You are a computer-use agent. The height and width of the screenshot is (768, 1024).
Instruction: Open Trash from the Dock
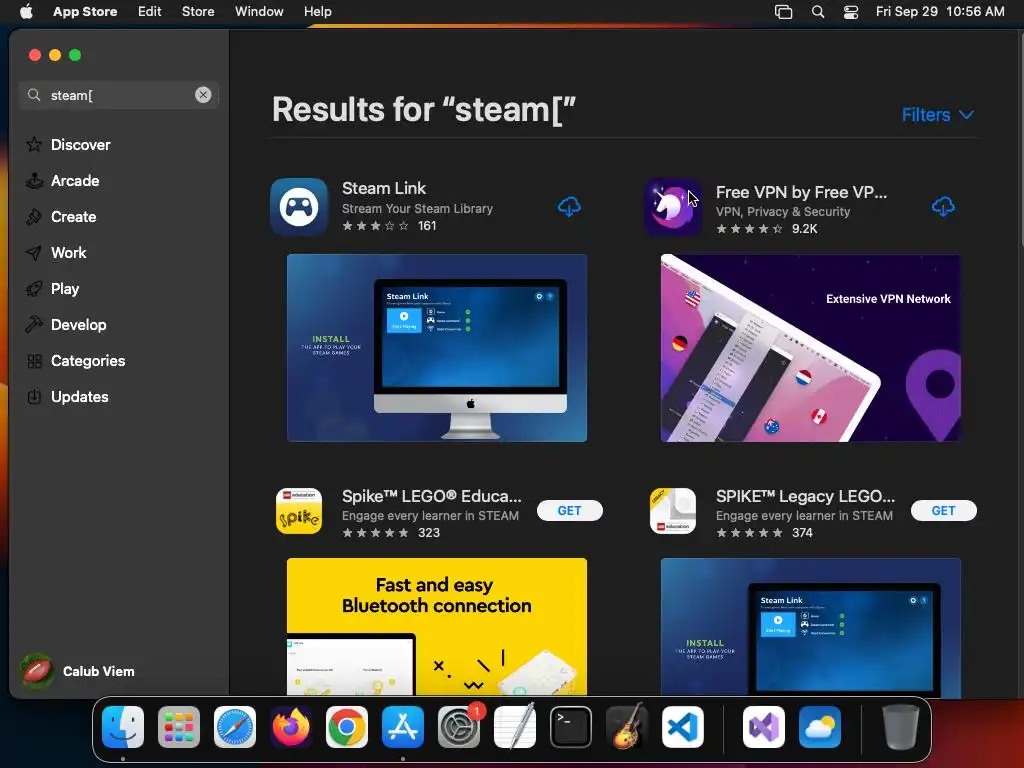(x=901, y=727)
